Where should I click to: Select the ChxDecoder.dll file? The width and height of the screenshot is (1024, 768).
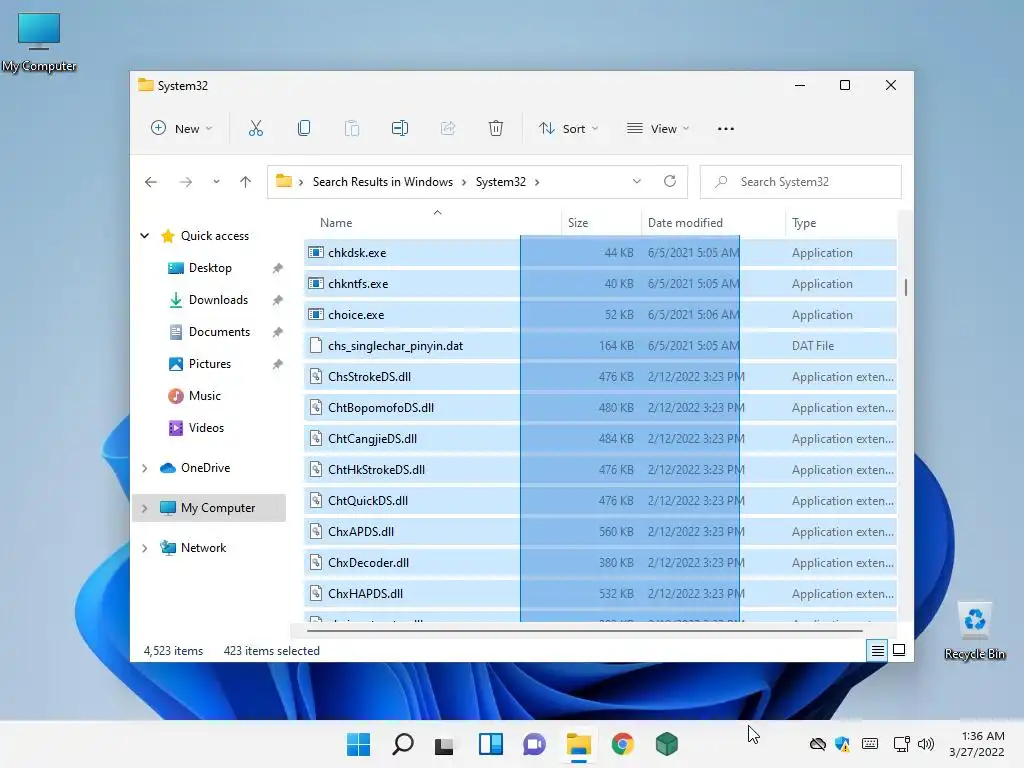pos(600,563)
